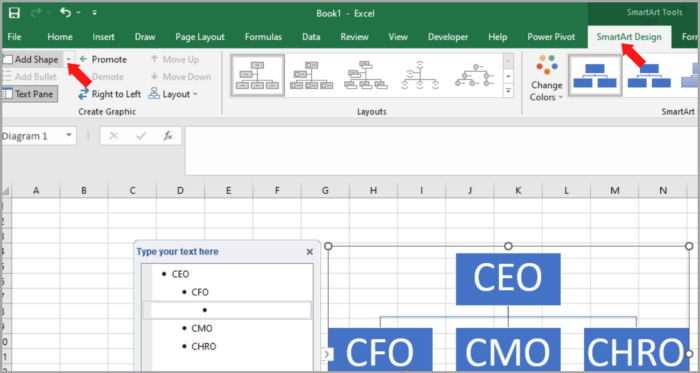Click the Save icon in title bar
The height and width of the screenshot is (373, 700).
(14, 13)
